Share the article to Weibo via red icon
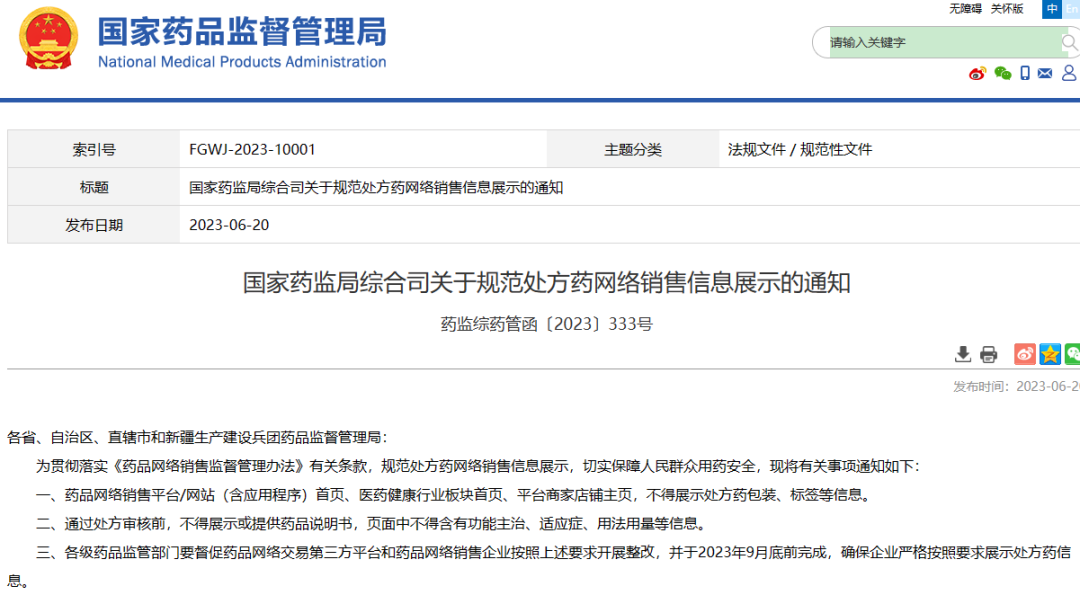Image resolution: width=1080 pixels, height=604 pixels. [1025, 354]
